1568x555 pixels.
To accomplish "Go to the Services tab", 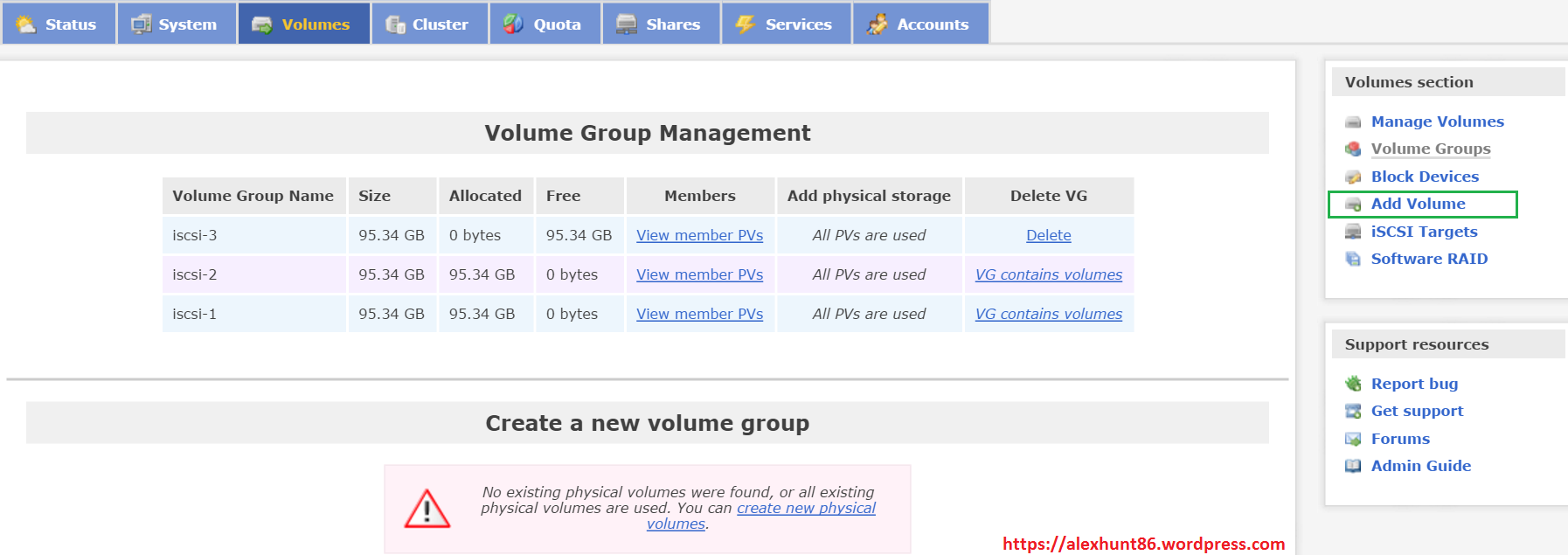I will (x=786, y=24).
